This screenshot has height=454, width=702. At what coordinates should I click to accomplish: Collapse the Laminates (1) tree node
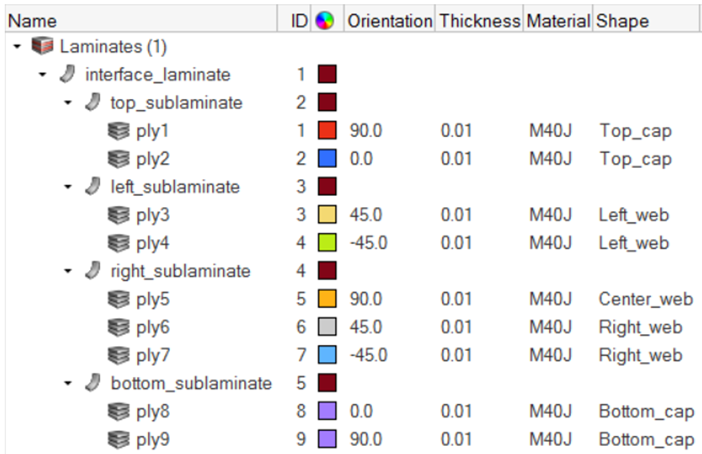click(x=17, y=47)
